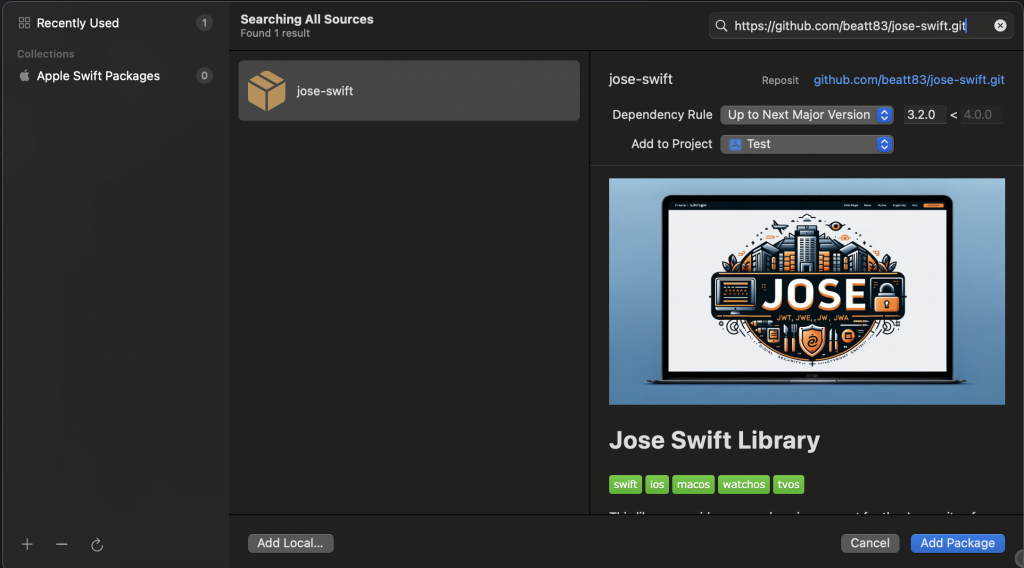
Task: Click the Collections section header
Action: pyautogui.click(x=46, y=54)
